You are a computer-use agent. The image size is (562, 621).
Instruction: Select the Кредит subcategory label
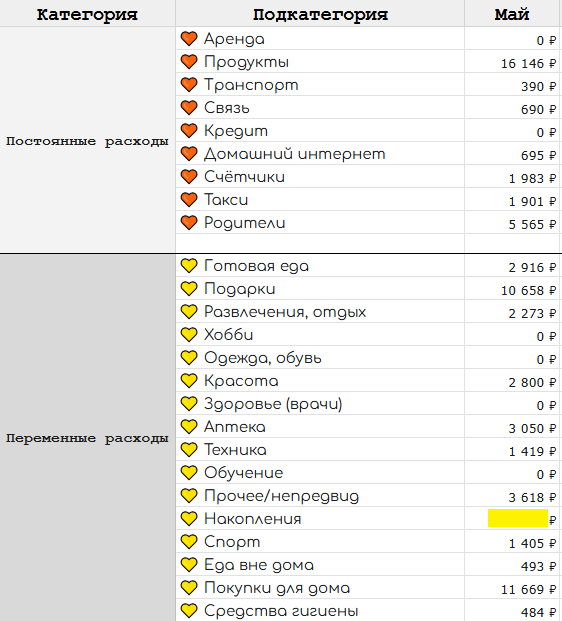click(x=236, y=131)
